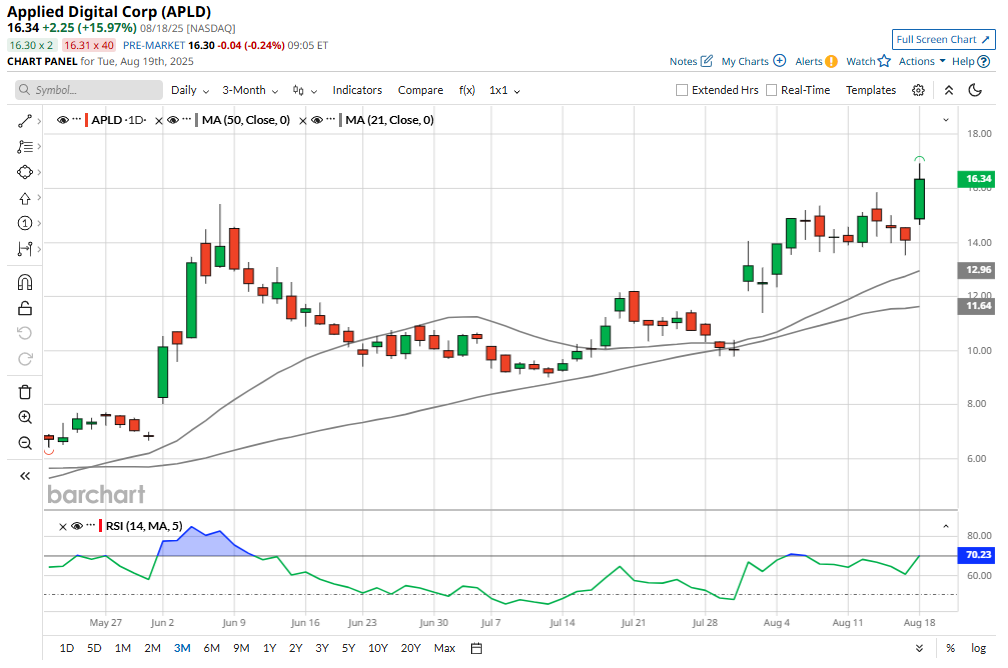Select the 1D time range

66,648
